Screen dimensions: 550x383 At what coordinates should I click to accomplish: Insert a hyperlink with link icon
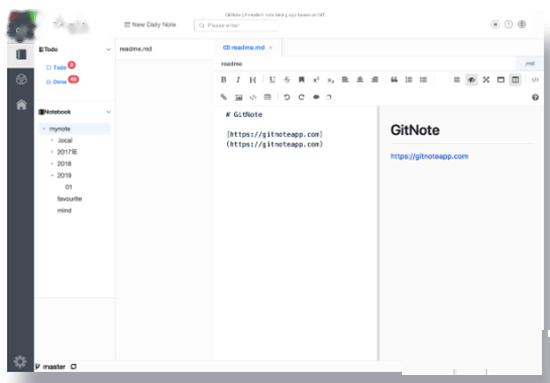(x=223, y=97)
